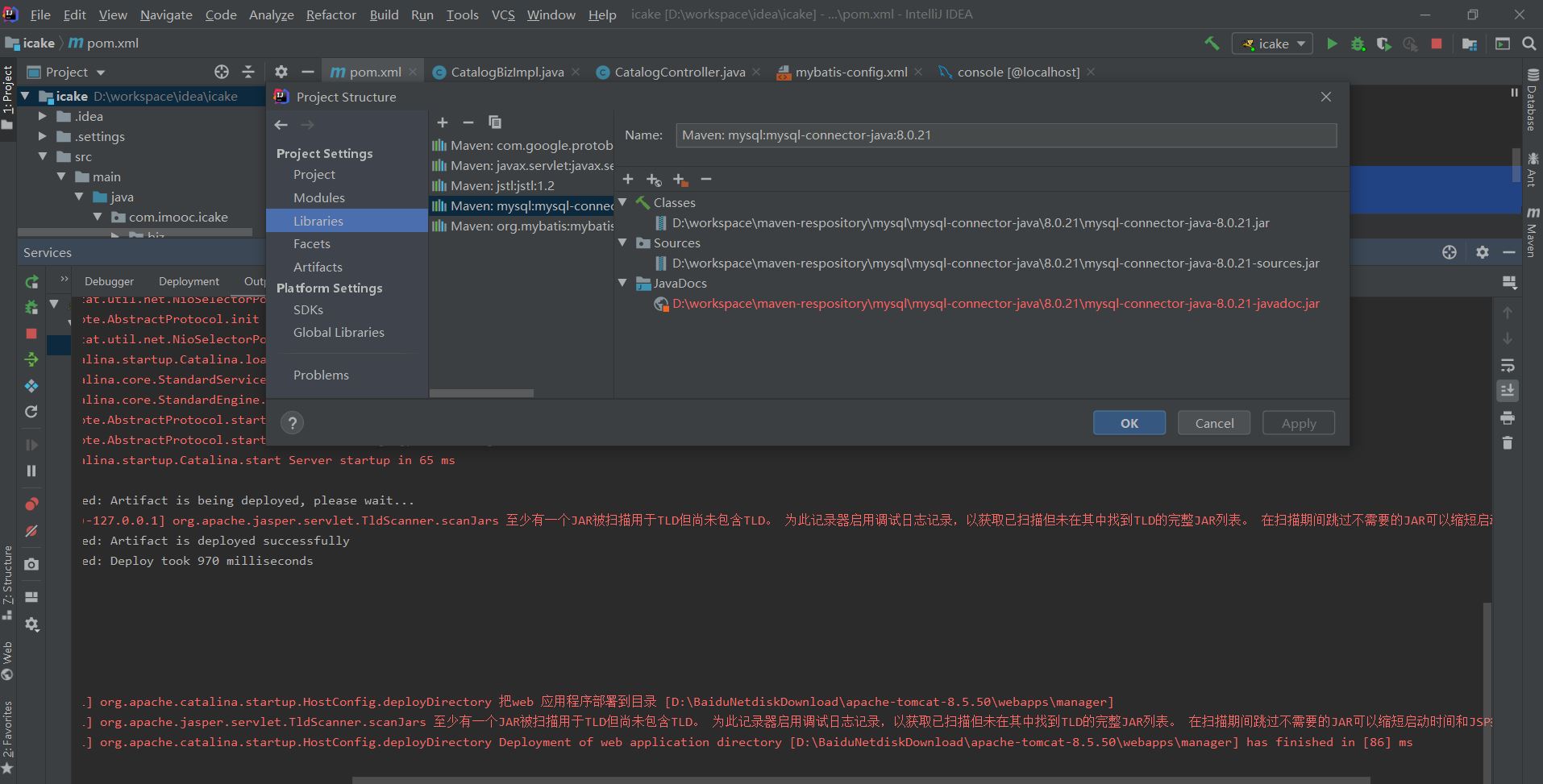The height and width of the screenshot is (784, 1543).
Task: Switch to CatalogBizImpl.java tab
Action: tap(507, 72)
